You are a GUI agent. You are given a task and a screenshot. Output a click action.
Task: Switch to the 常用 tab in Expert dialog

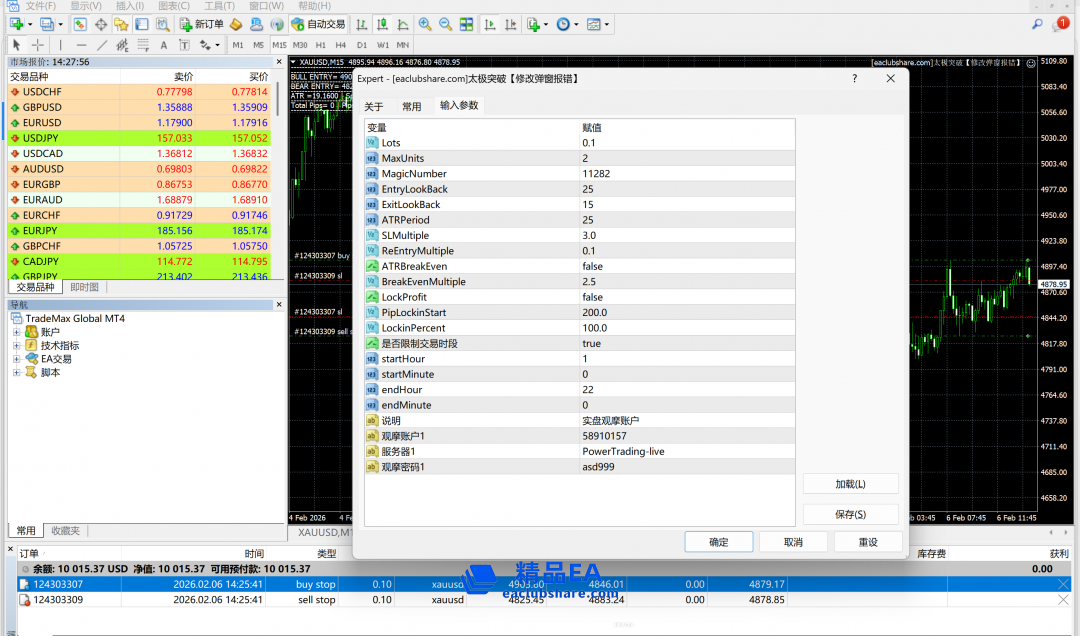[411, 106]
